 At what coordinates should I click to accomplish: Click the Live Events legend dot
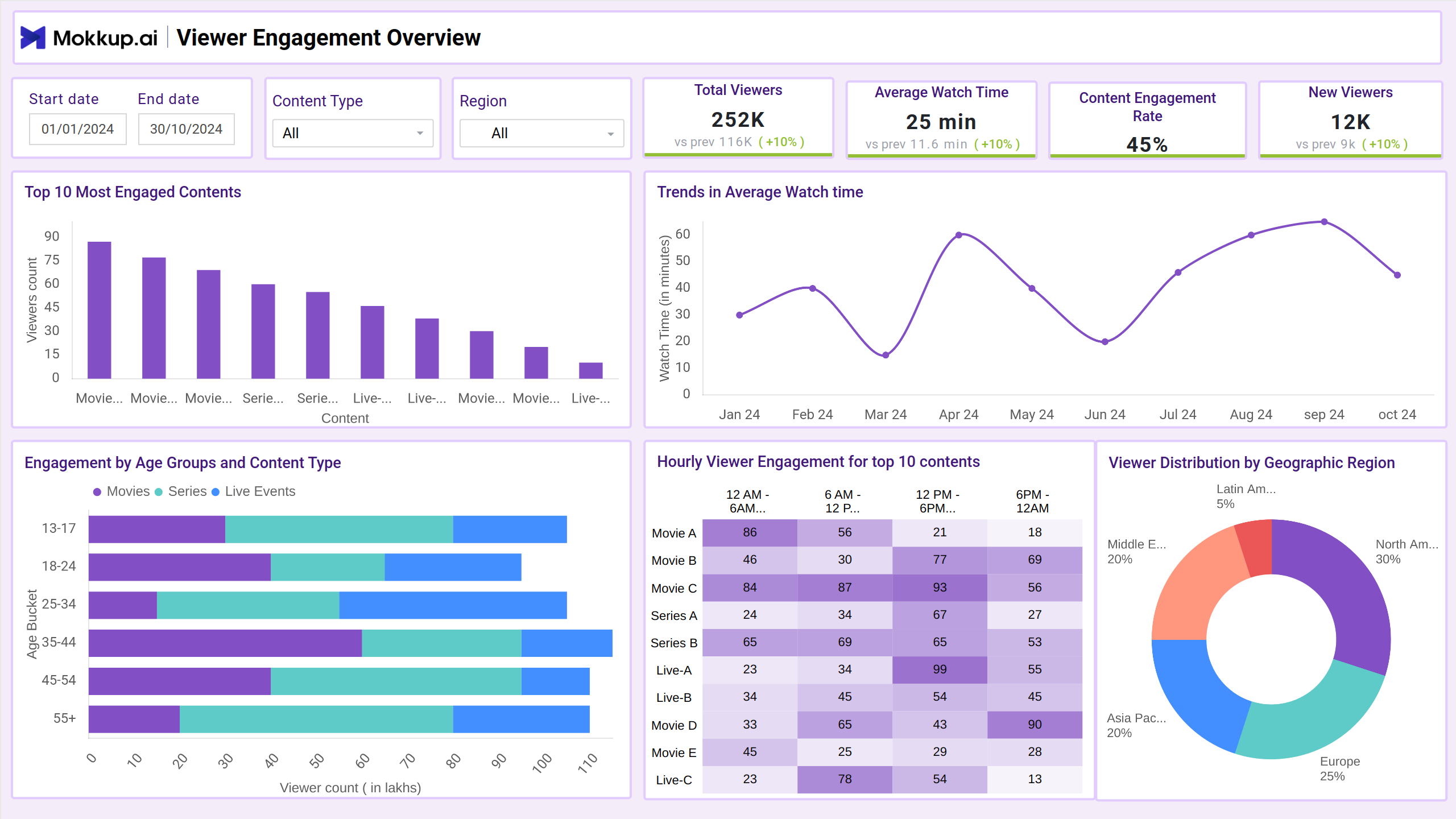(x=216, y=492)
